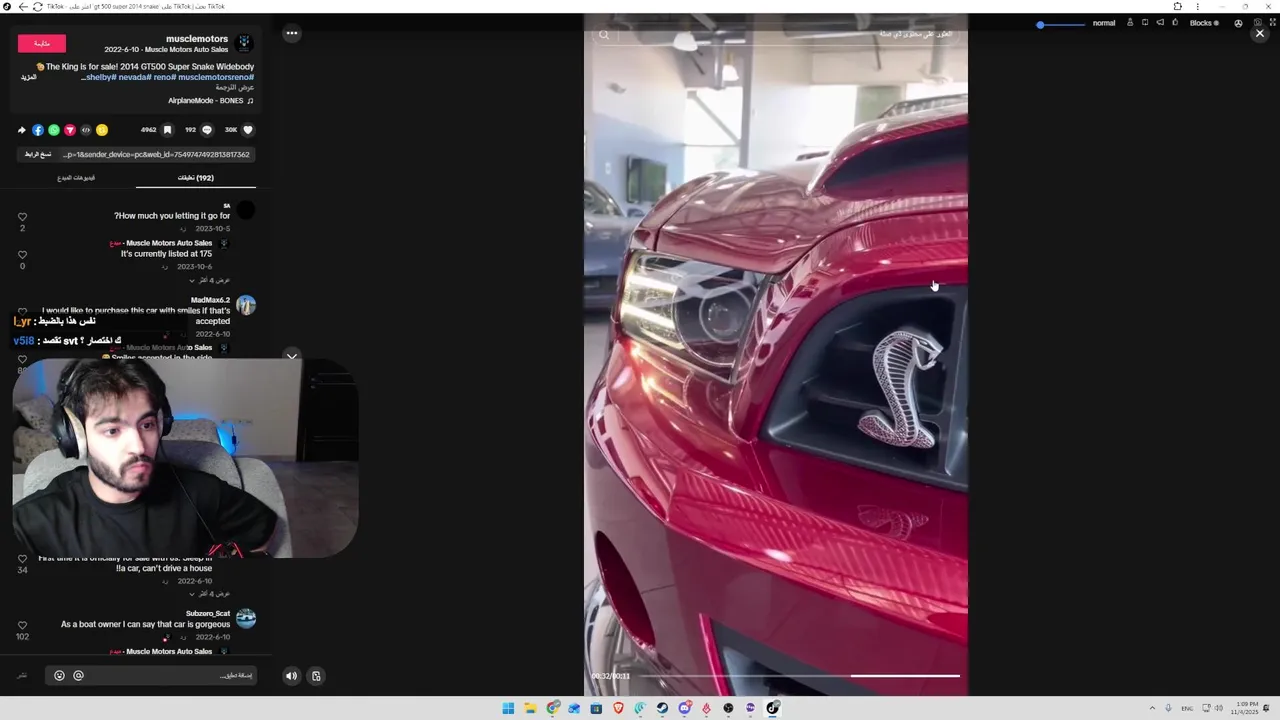Click the fullscreen icon in top toolbar
The height and width of the screenshot is (720, 1280).
(x=1273, y=23)
